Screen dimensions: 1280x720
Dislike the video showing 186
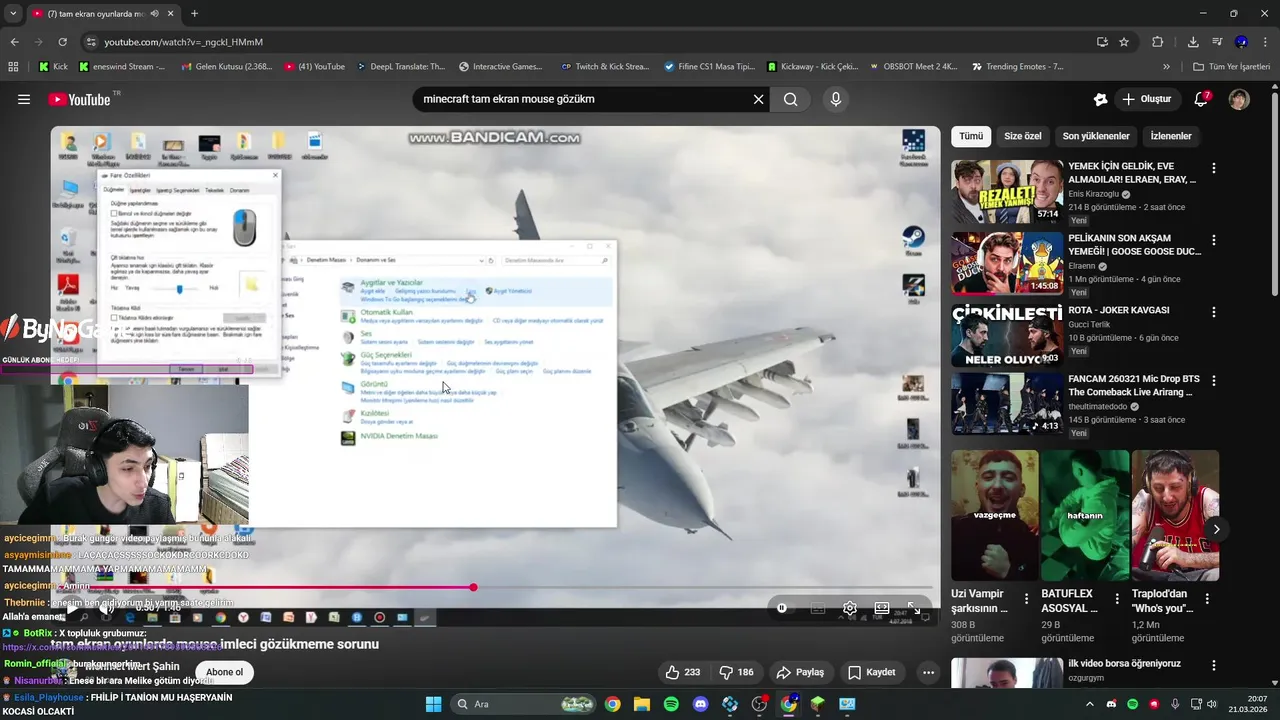point(737,672)
